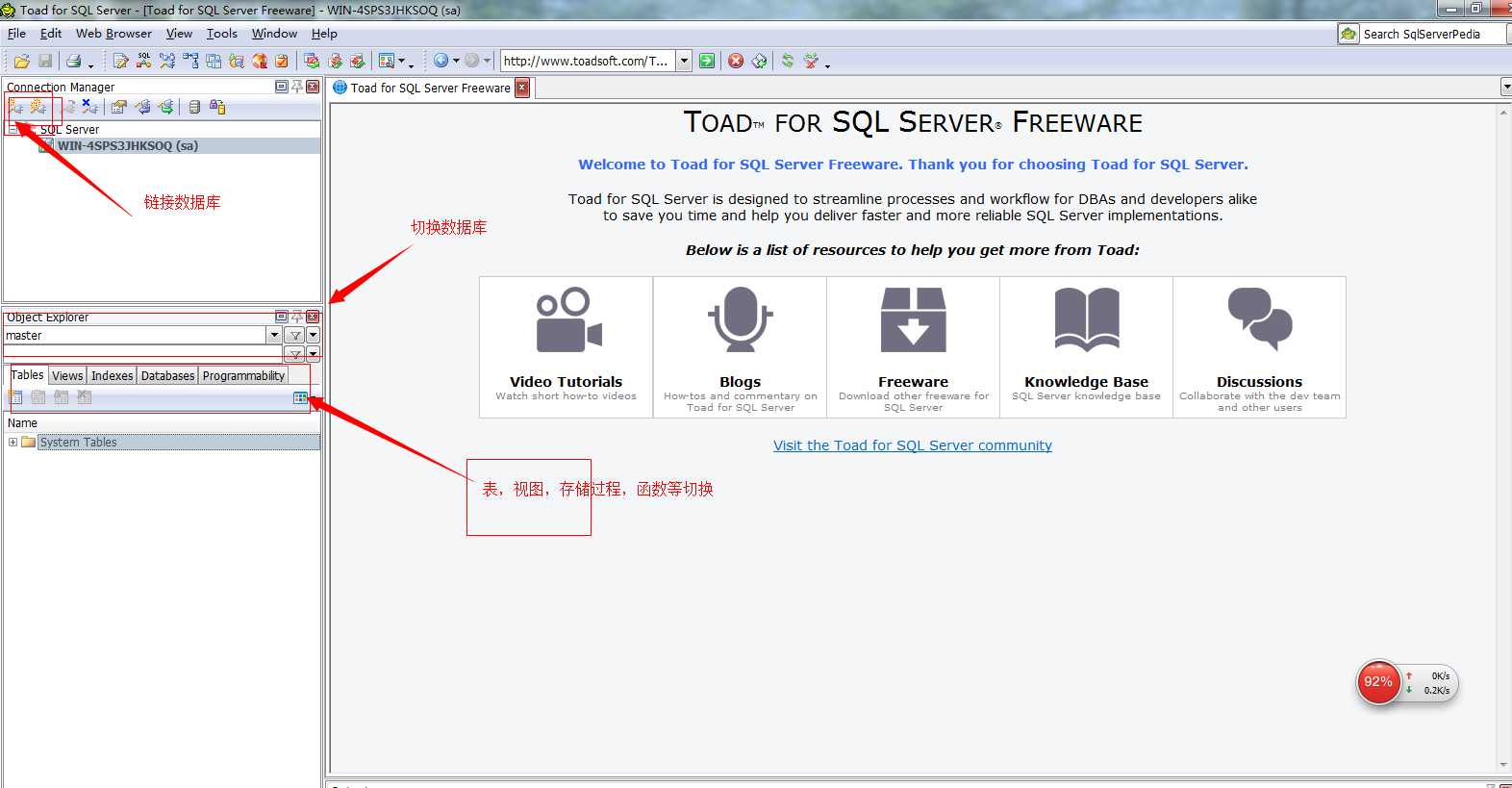Stop page loading with the red X icon
The image size is (1512, 788).
736,61
